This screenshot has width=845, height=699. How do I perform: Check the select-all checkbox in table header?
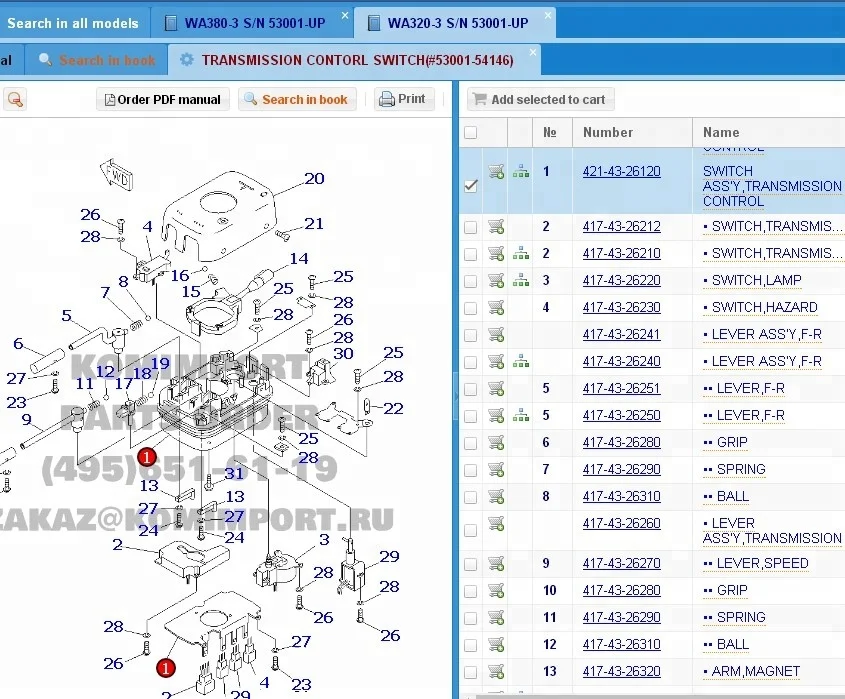coord(470,133)
